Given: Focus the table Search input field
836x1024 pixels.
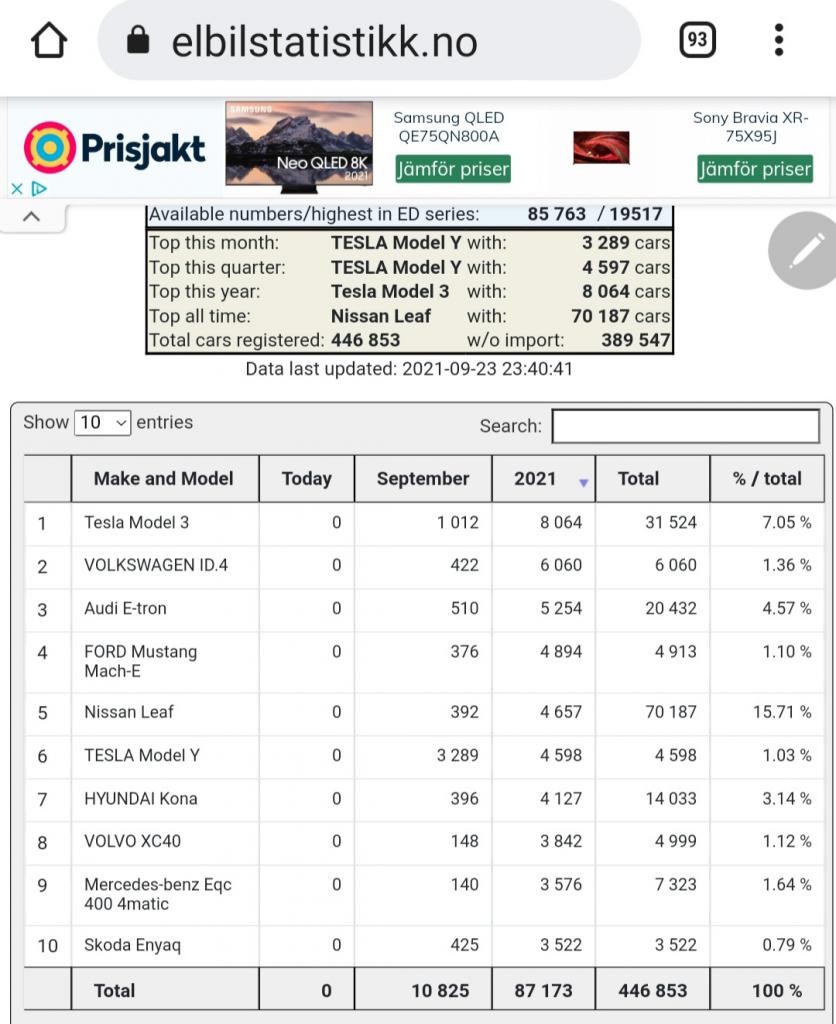Looking at the screenshot, I should pos(685,426).
